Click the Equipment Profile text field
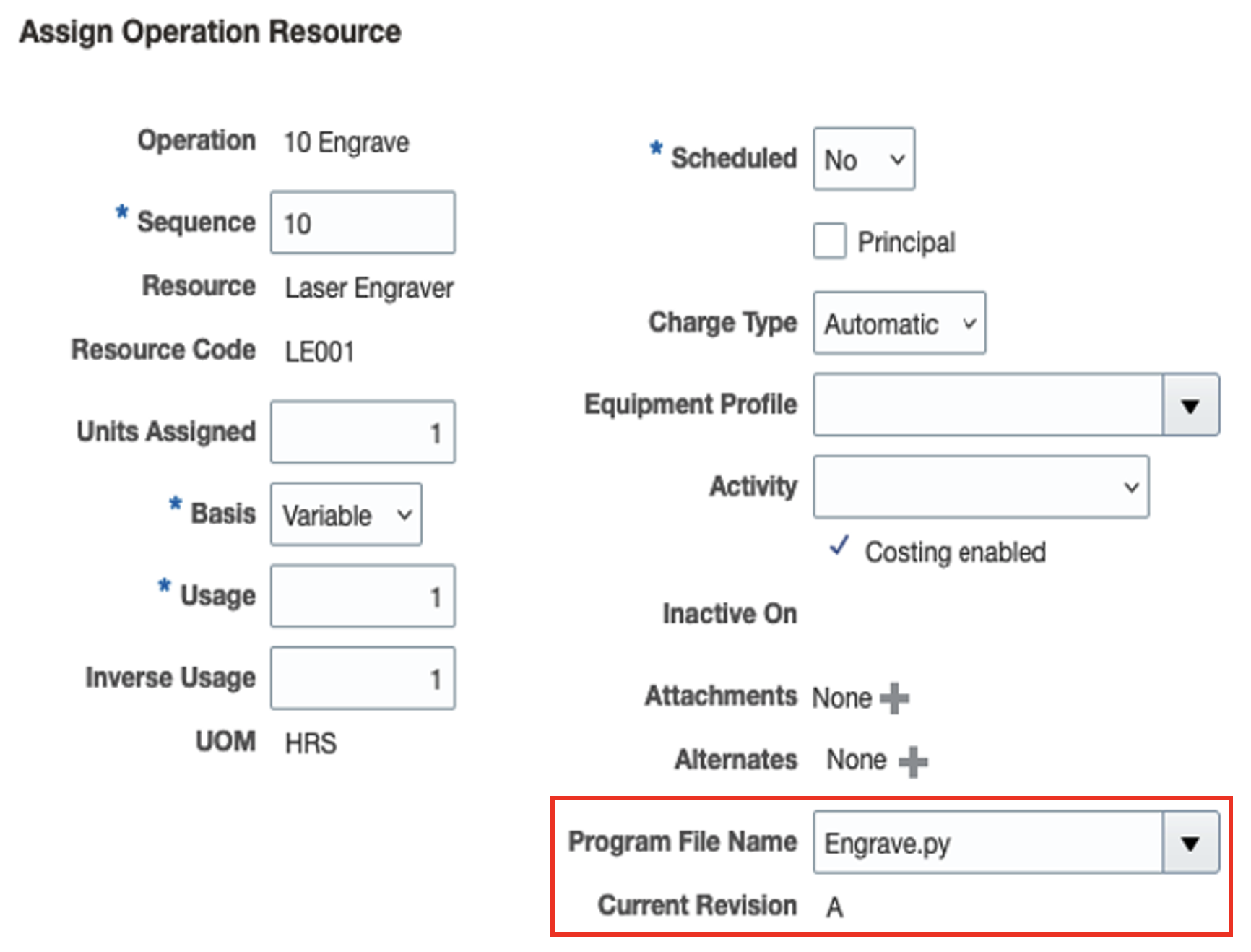The image size is (1251, 952). [987, 405]
